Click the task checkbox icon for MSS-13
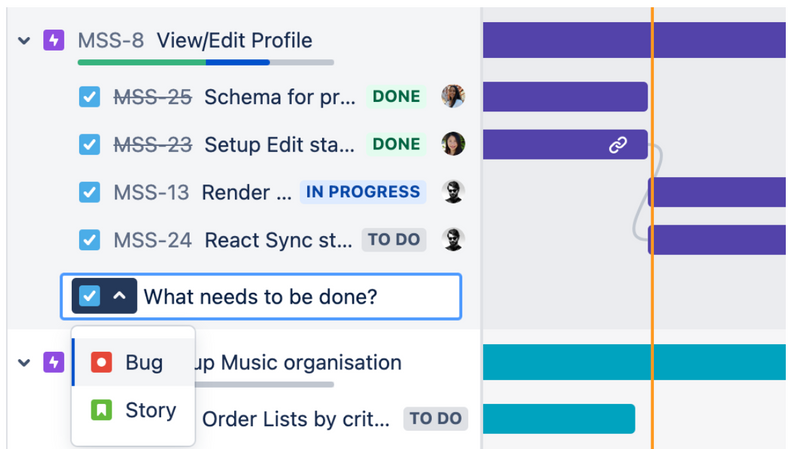Image resolution: width=800 pixels, height=449 pixels. pos(90,192)
